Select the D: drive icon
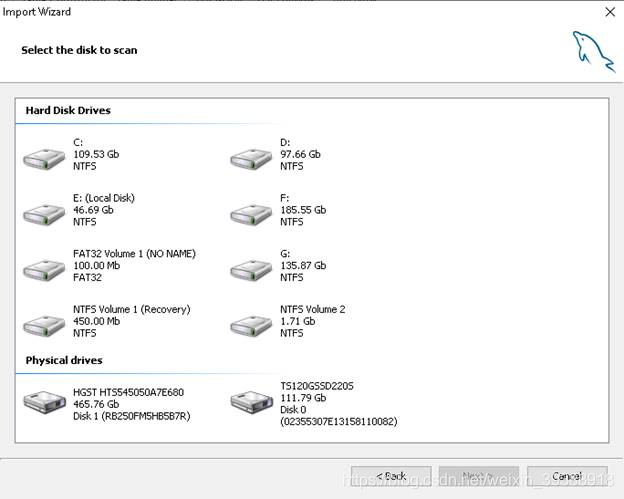624x499 pixels. [x=252, y=158]
